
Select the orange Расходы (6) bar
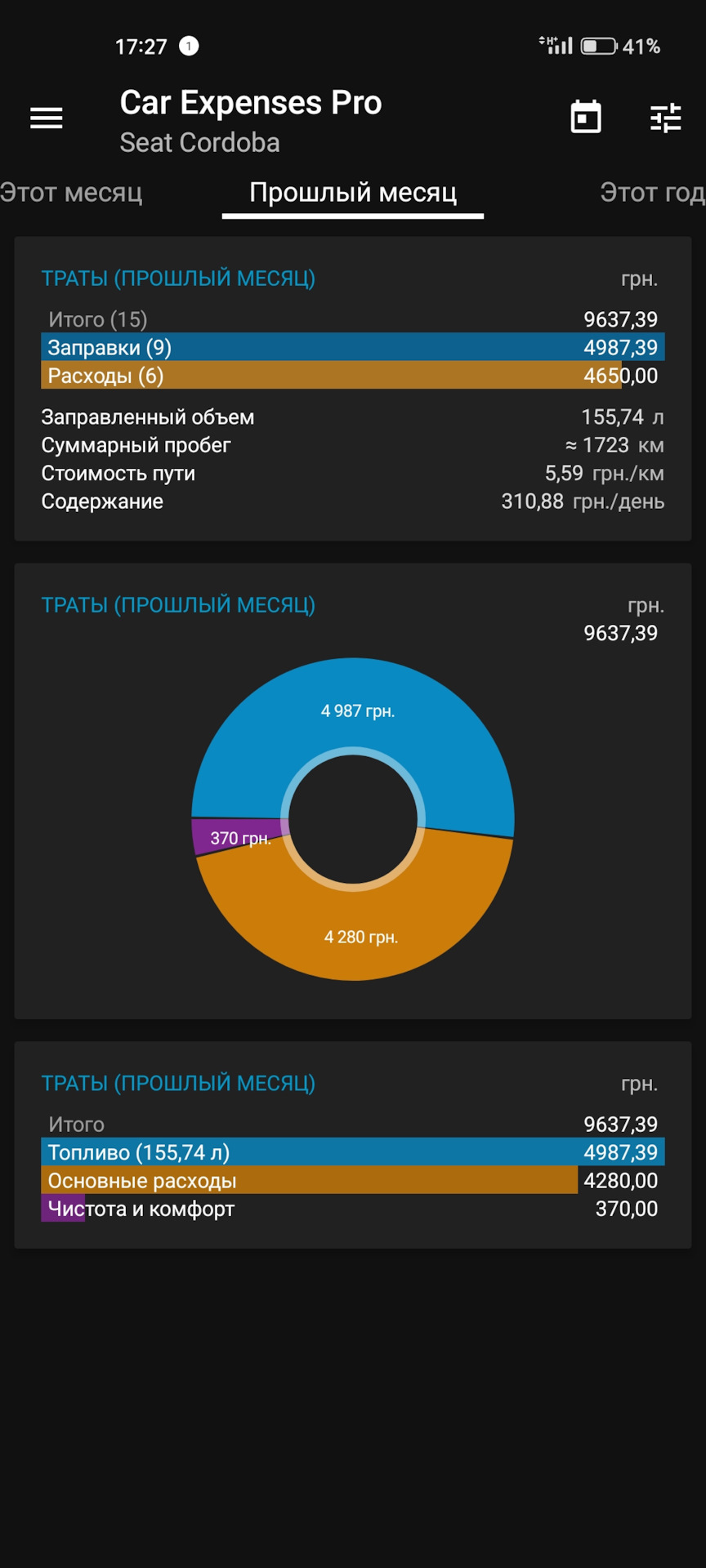point(353,376)
